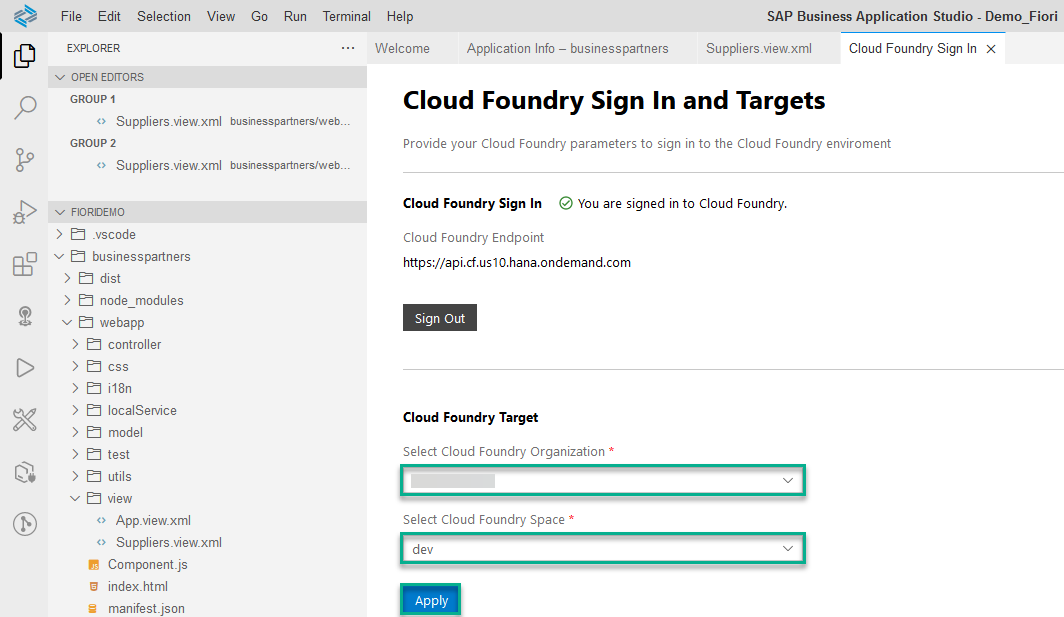The width and height of the screenshot is (1064, 617).
Task: Open the File menu
Action: pos(71,16)
